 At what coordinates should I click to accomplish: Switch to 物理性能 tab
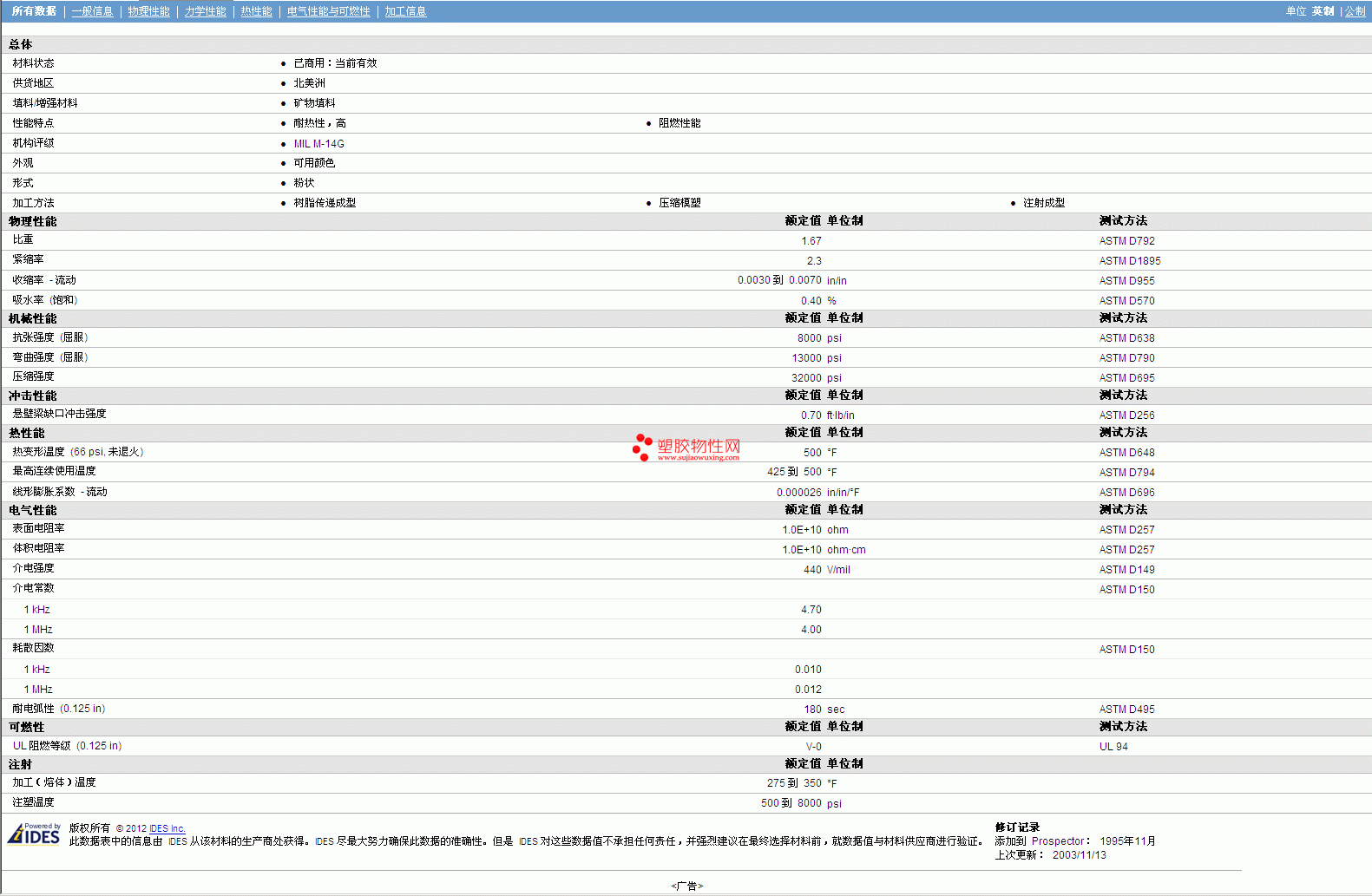(148, 11)
